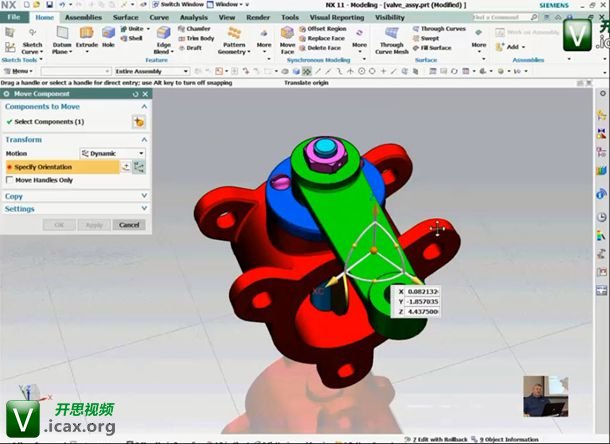Switch to the Analysis tab
This screenshot has height=444, width=610.
coord(194,18)
